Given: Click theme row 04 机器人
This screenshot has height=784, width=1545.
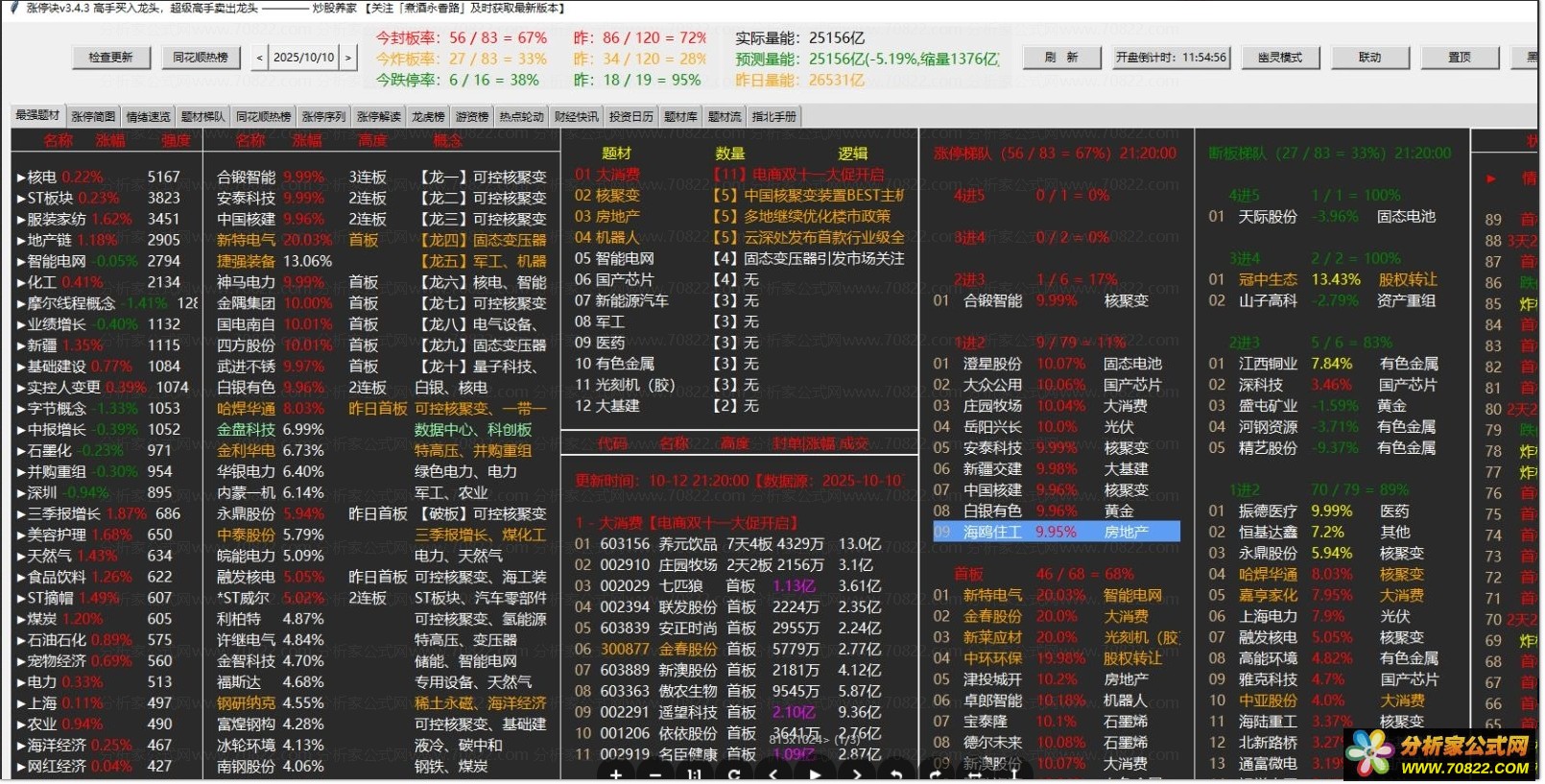Looking at the screenshot, I should (738, 237).
